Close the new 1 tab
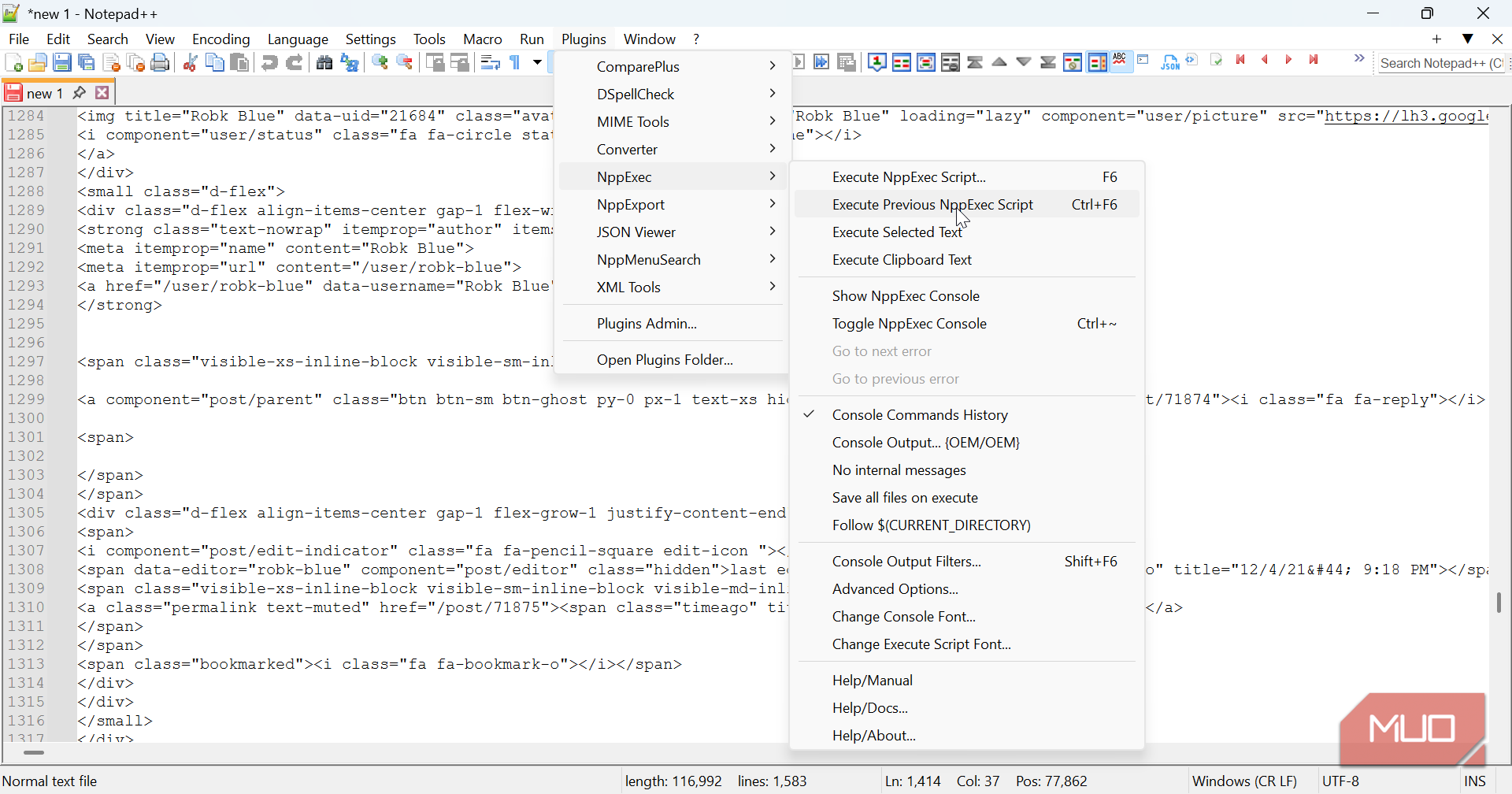Viewport: 1512px width, 794px height. click(x=102, y=93)
